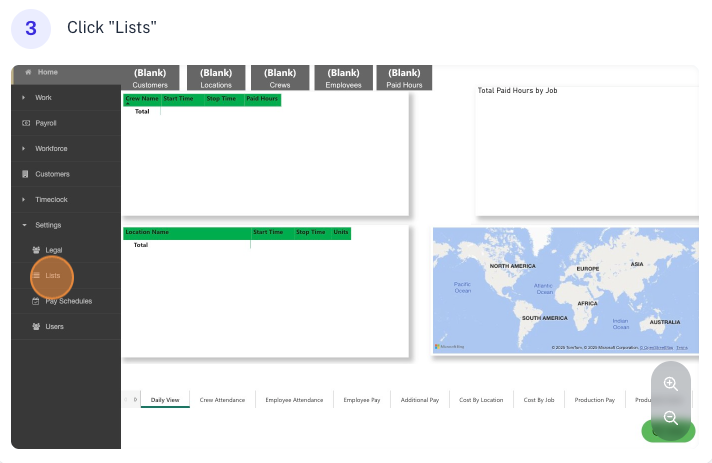
Task: Zoom in with the magnifier plus icon
Action: 670,384
